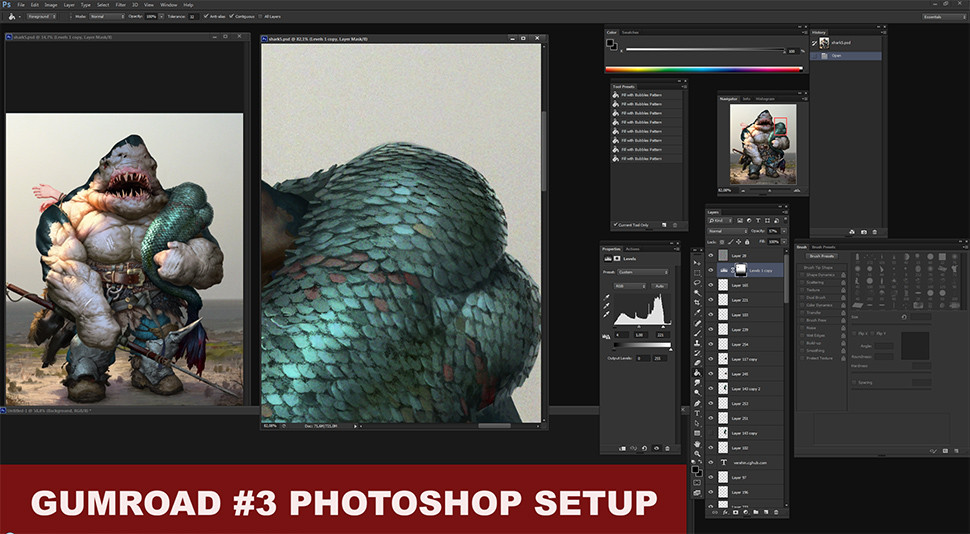
Task: Open the Mode dropdown in options bar
Action: 107,17
